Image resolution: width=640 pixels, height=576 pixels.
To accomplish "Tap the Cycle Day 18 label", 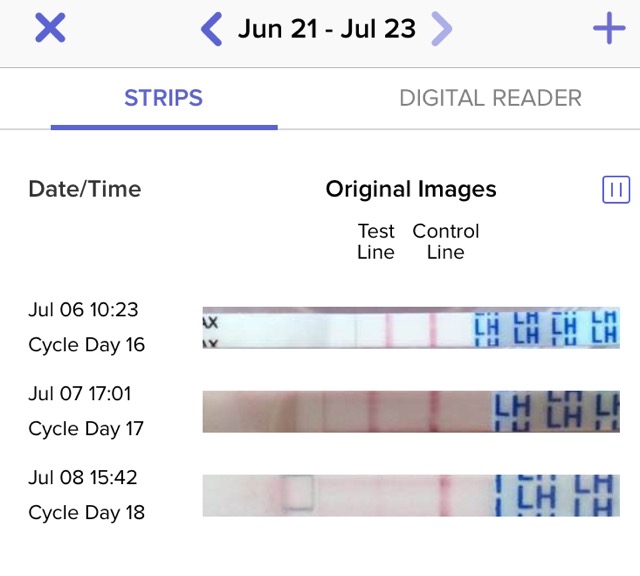I will [87, 513].
